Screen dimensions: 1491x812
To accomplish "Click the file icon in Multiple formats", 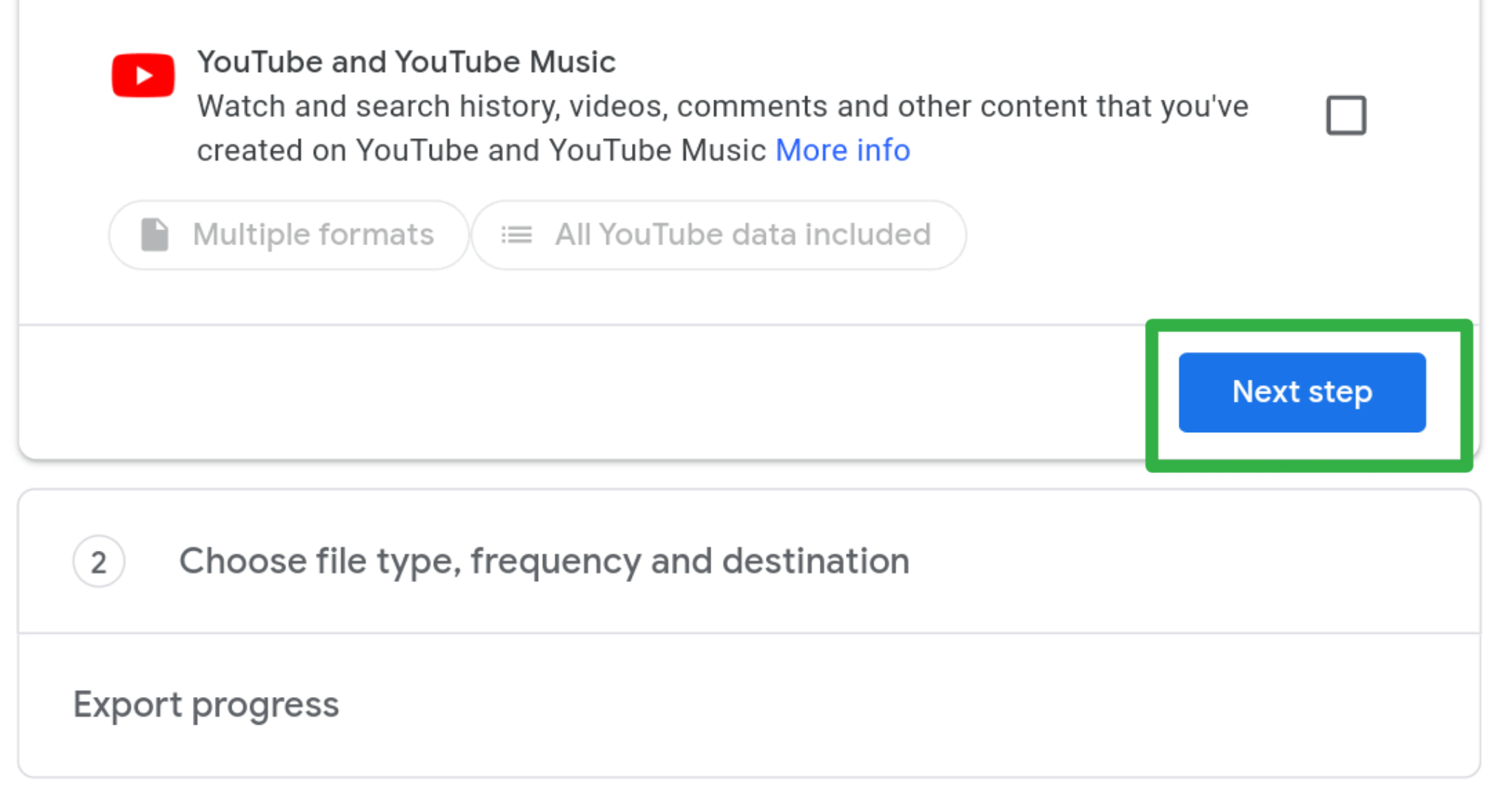I will [154, 235].
